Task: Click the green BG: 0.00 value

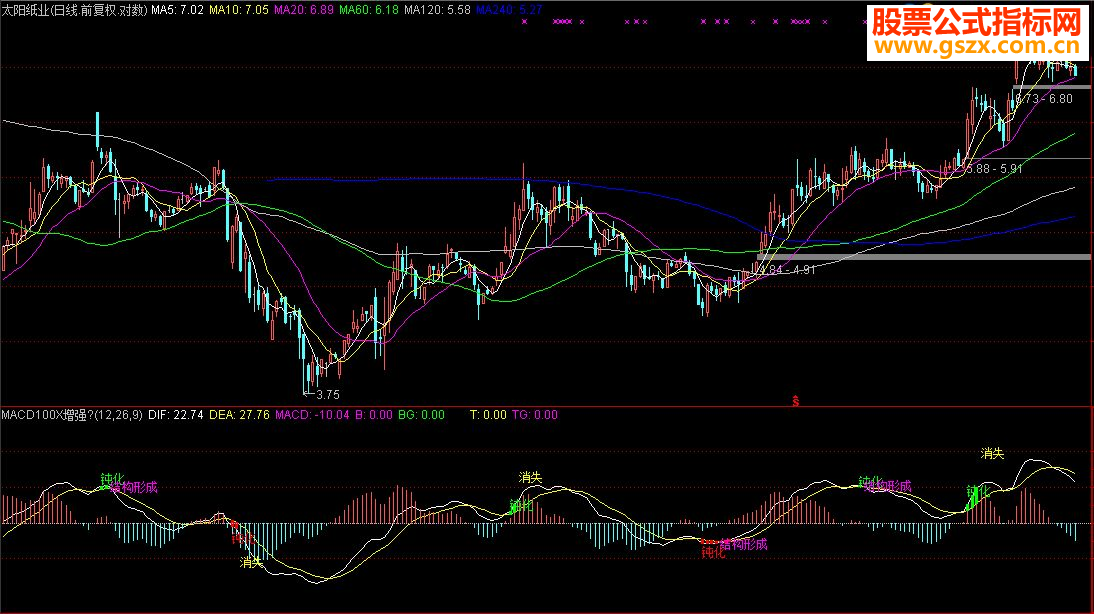Action: [x=421, y=415]
